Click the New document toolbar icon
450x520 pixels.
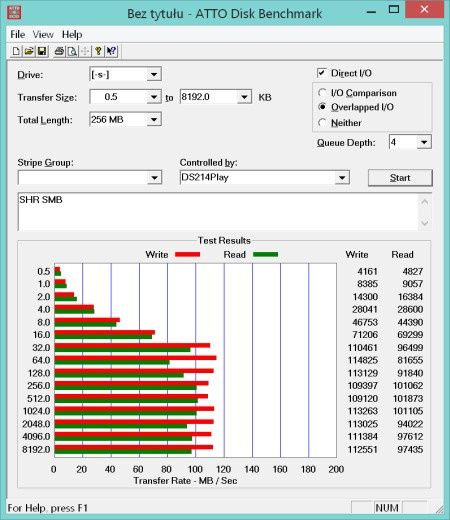pos(16,51)
